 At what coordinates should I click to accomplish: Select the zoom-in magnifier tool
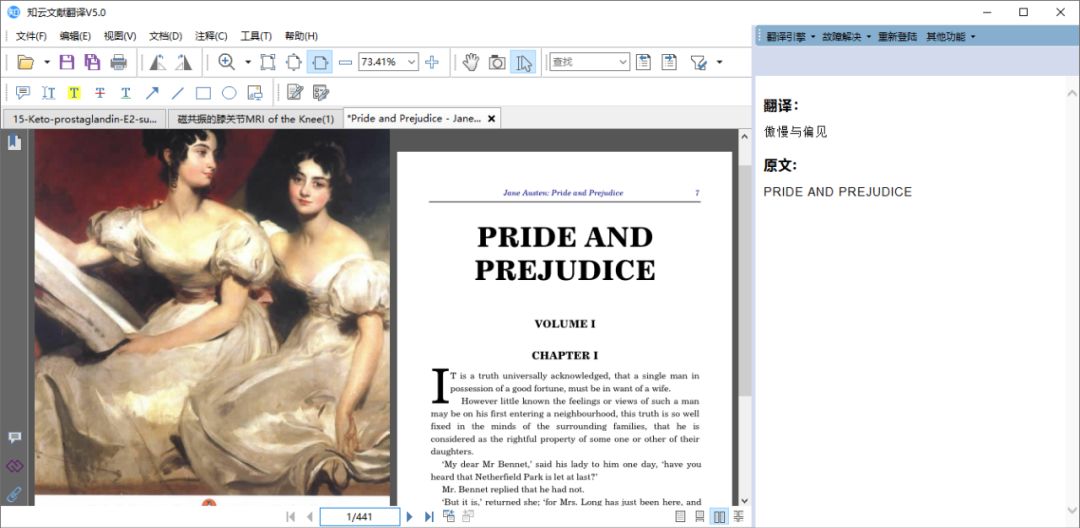[227, 63]
